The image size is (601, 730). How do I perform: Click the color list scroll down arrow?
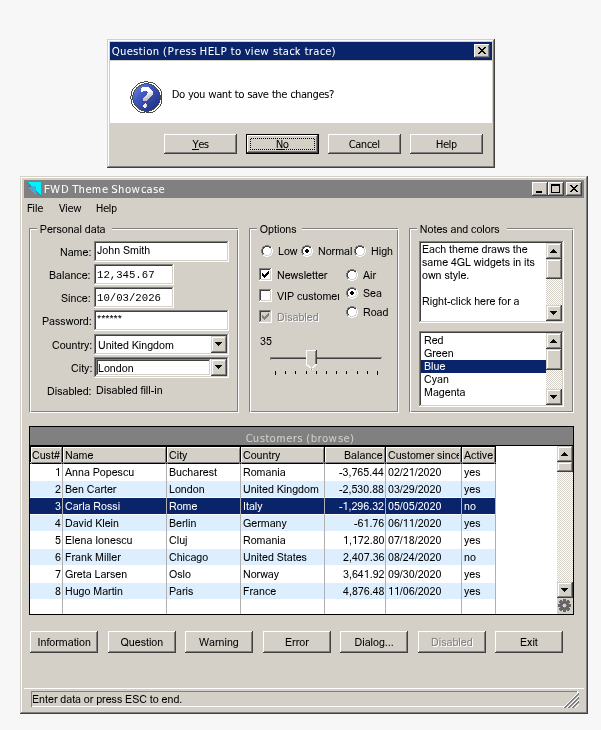point(554,397)
